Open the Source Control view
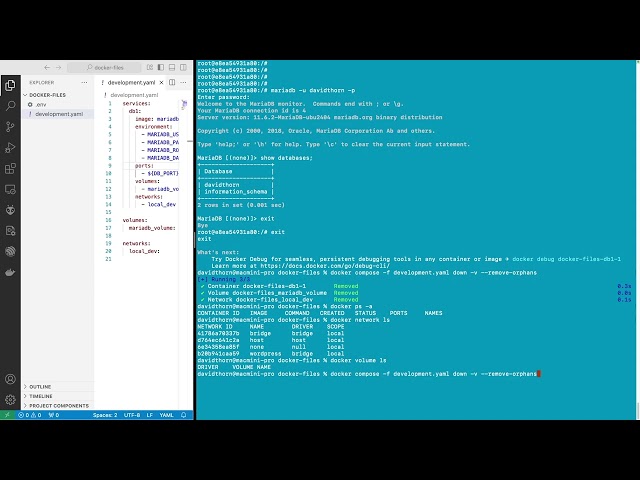The image size is (640, 480). [x=10, y=127]
